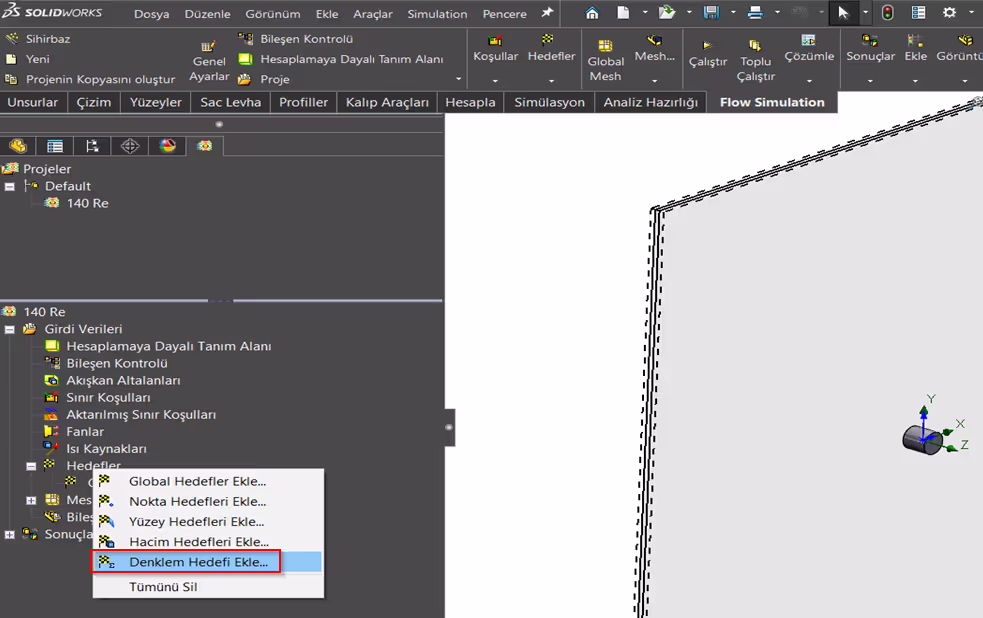Click the New document icon
This screenshot has width=983, height=618.
(x=623, y=13)
